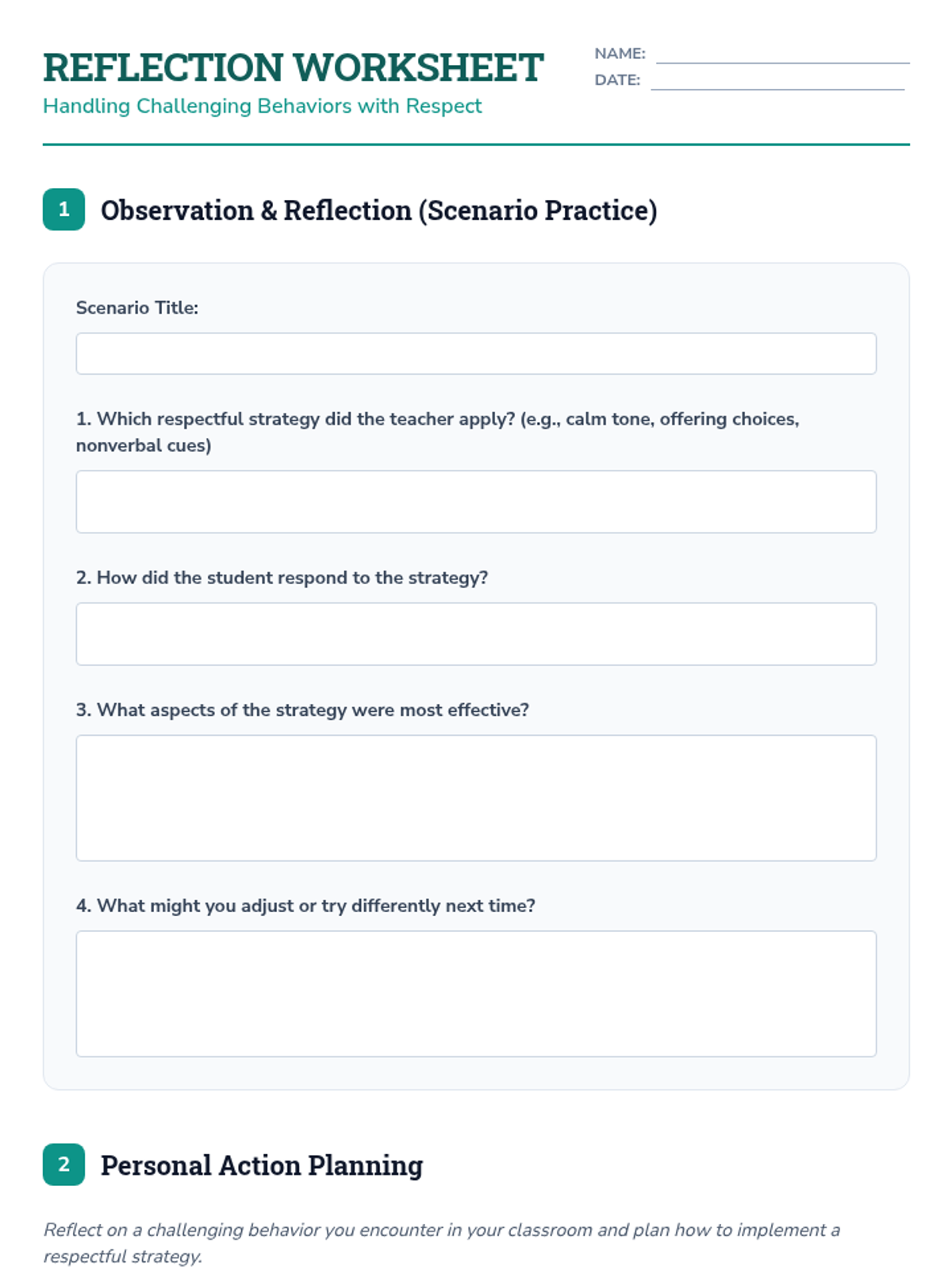Click the DATE blank line field
This screenshot has height=1270, width=952.
tap(777, 82)
